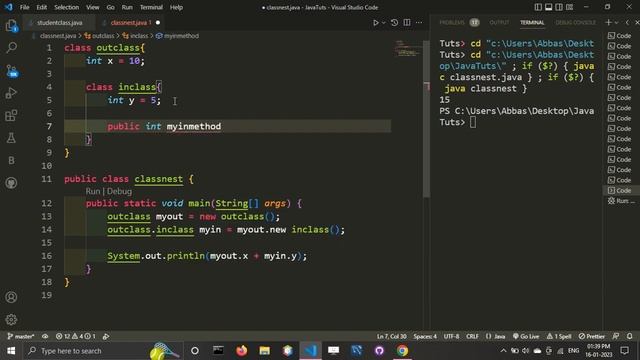Click cloud sync icon in status bar
Screen dimensions: 640x360
click(45, 336)
